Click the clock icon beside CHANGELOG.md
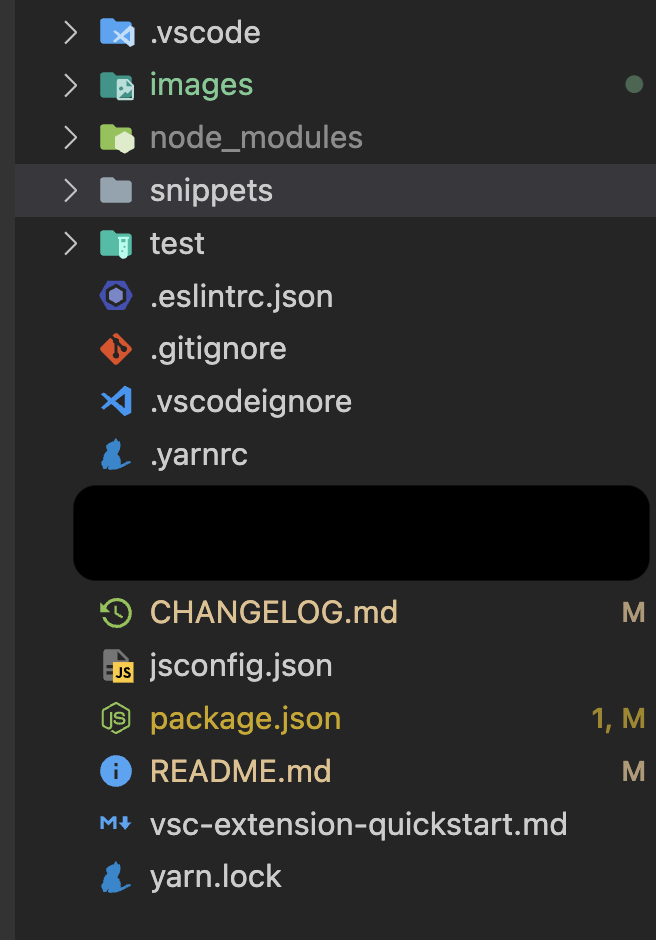The width and height of the screenshot is (656, 940). pos(117,612)
